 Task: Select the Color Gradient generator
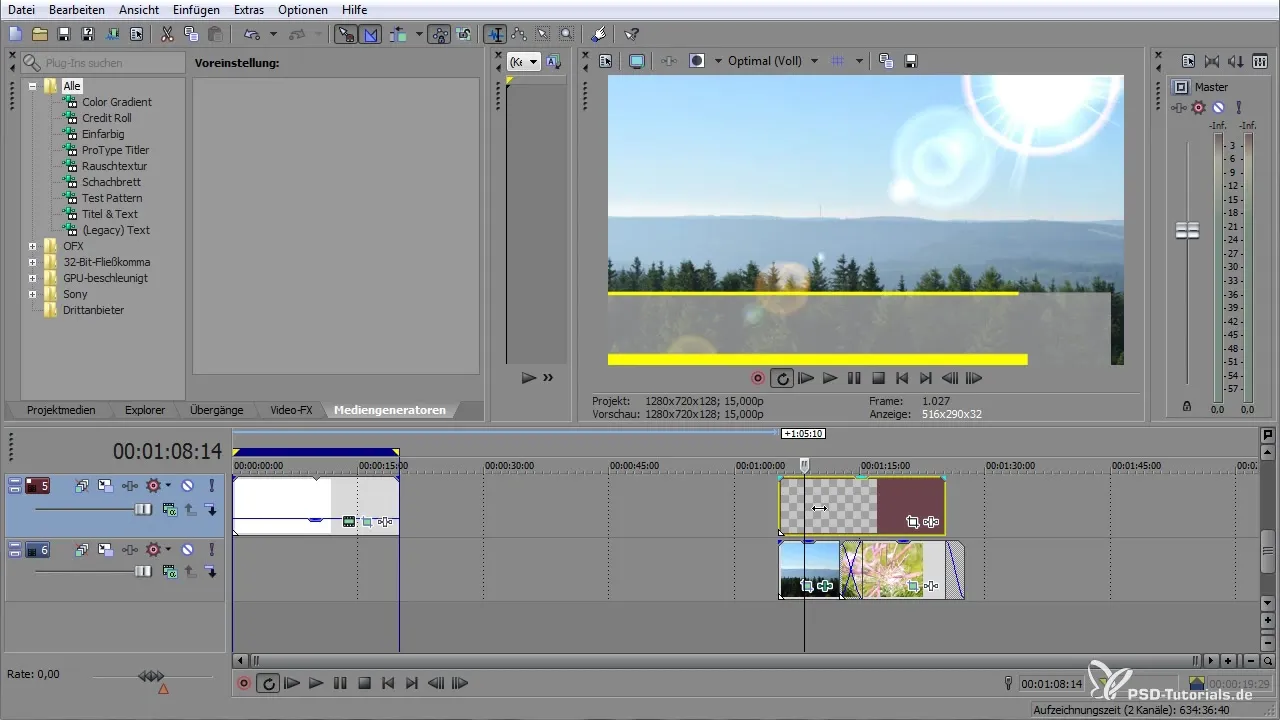117,102
